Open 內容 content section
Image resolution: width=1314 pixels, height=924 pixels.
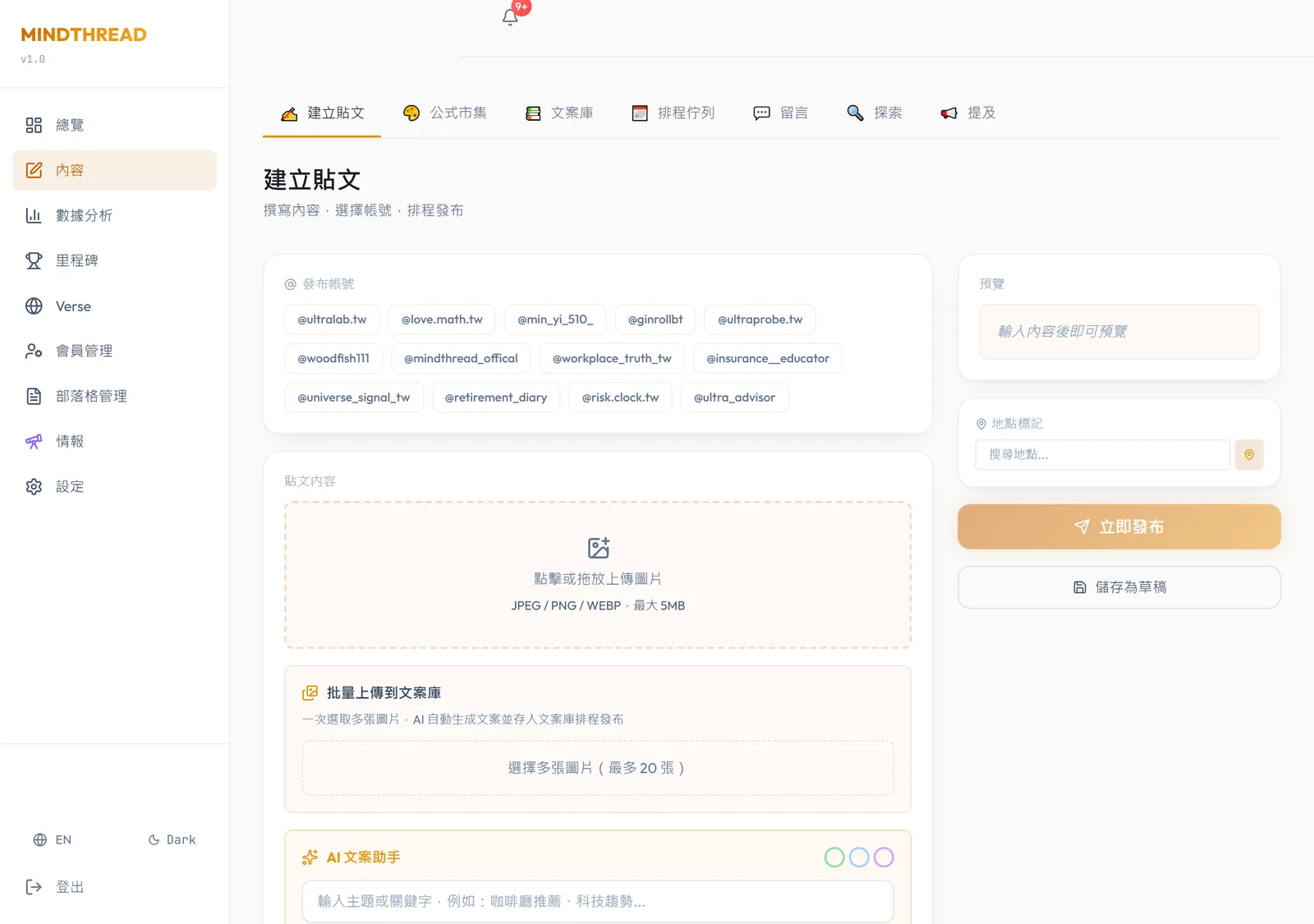coord(114,170)
